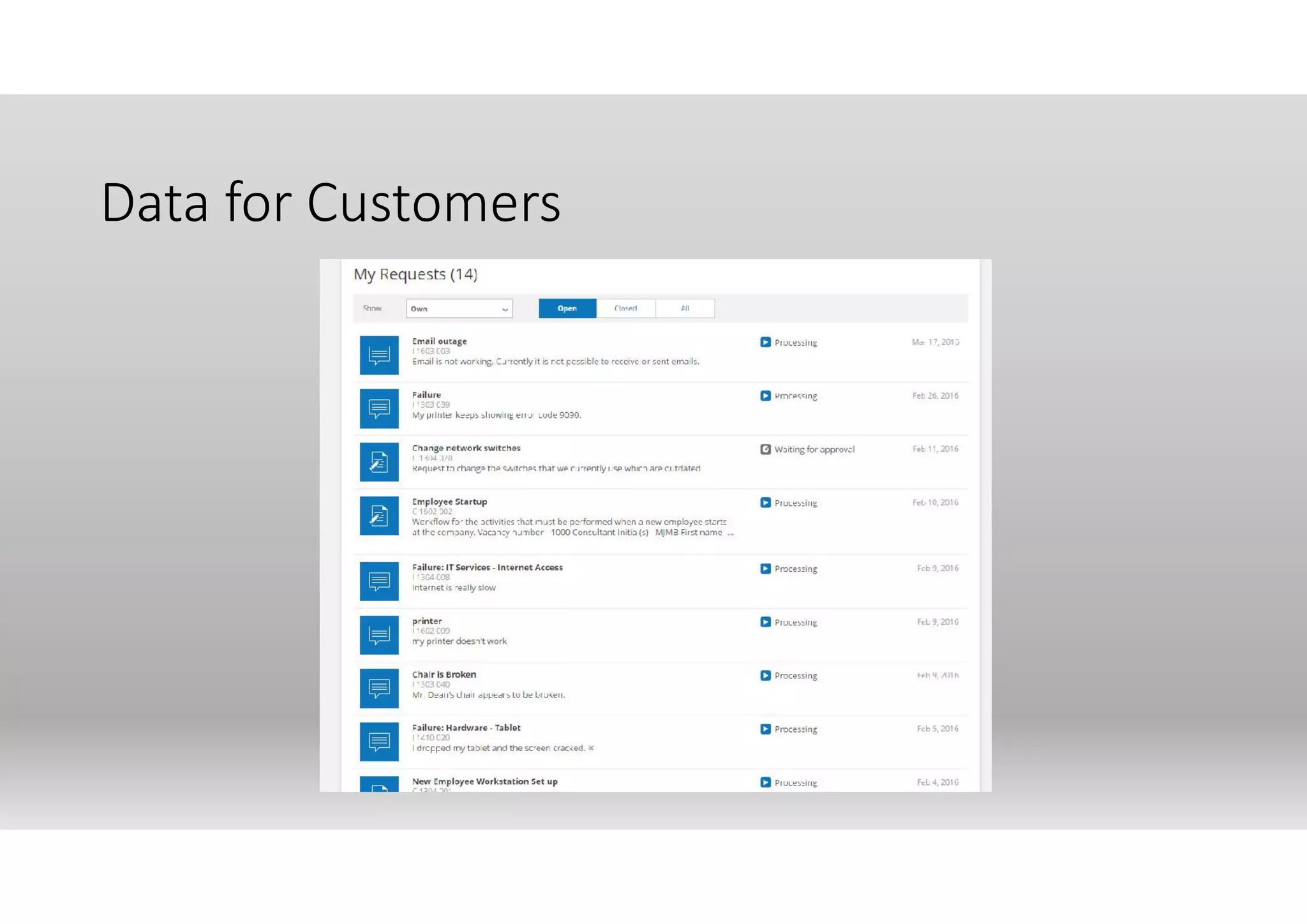Screen dimensions: 1307x924
Task: Open the Internet Access failure incident icon
Action: [379, 581]
